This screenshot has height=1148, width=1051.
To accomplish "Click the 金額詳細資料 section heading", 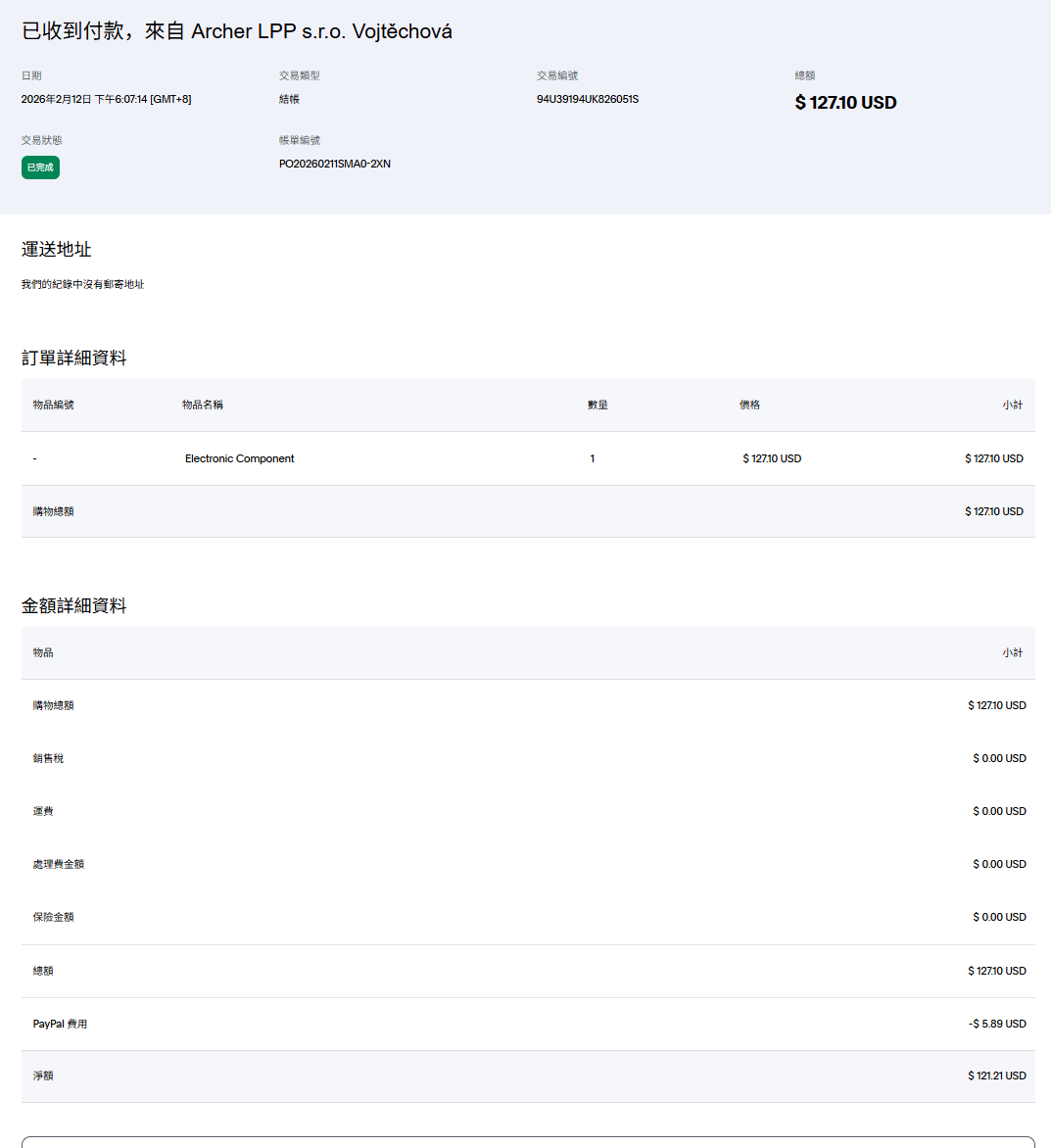I will click(x=74, y=606).
